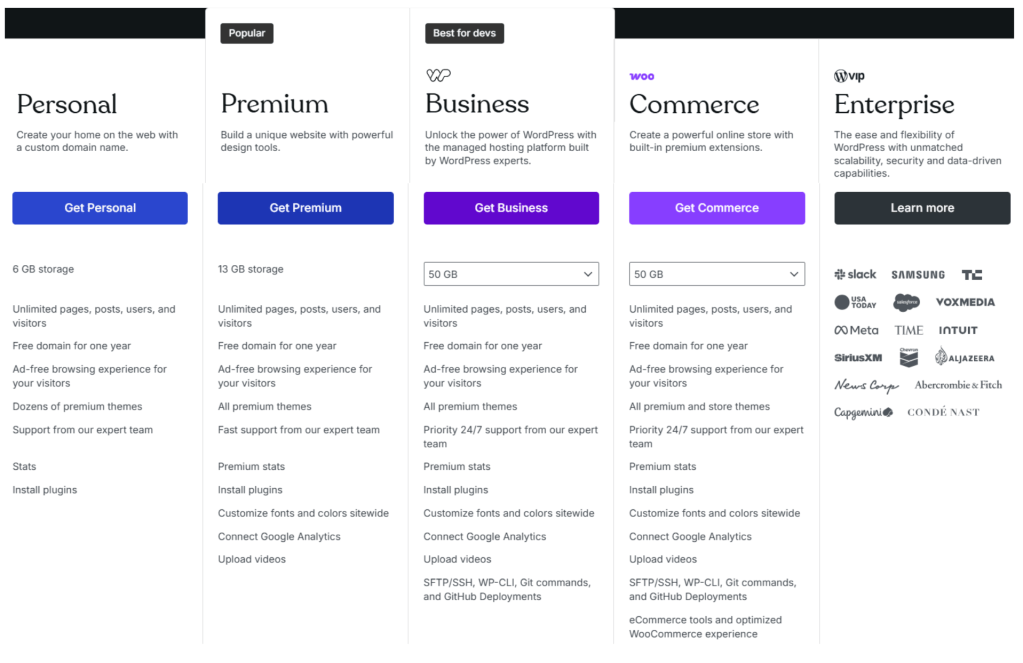1023x663 pixels.
Task: Click the TechCrunch logo
Action: pos(971,273)
